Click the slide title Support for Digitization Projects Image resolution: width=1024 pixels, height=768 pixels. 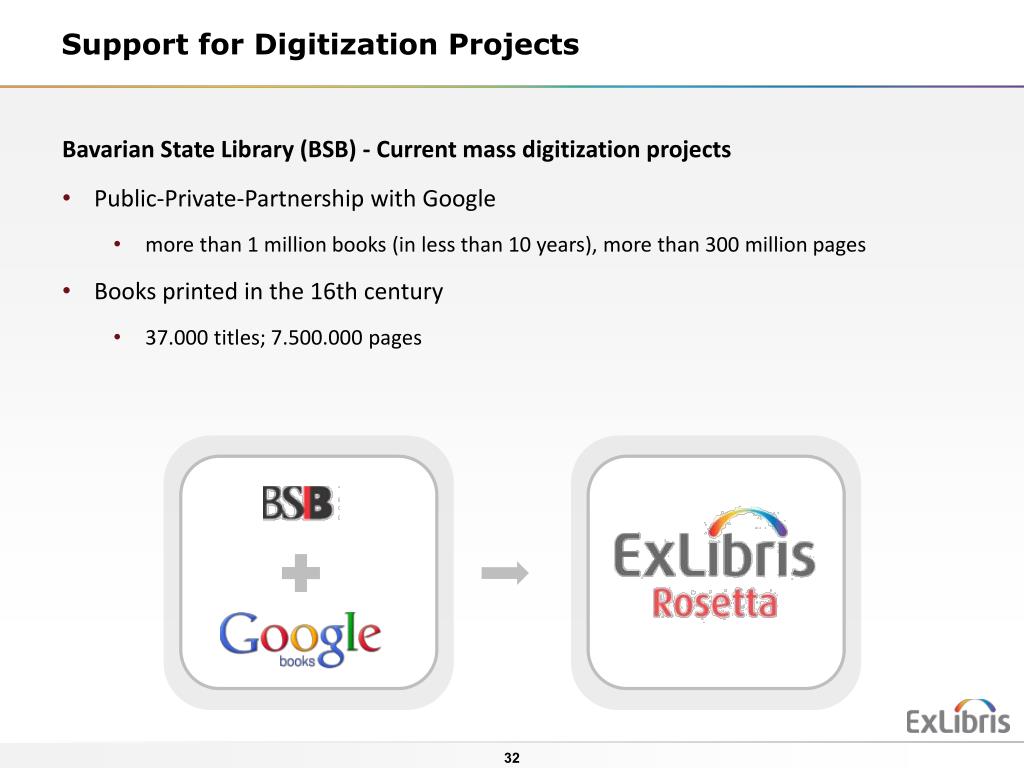[320, 44]
